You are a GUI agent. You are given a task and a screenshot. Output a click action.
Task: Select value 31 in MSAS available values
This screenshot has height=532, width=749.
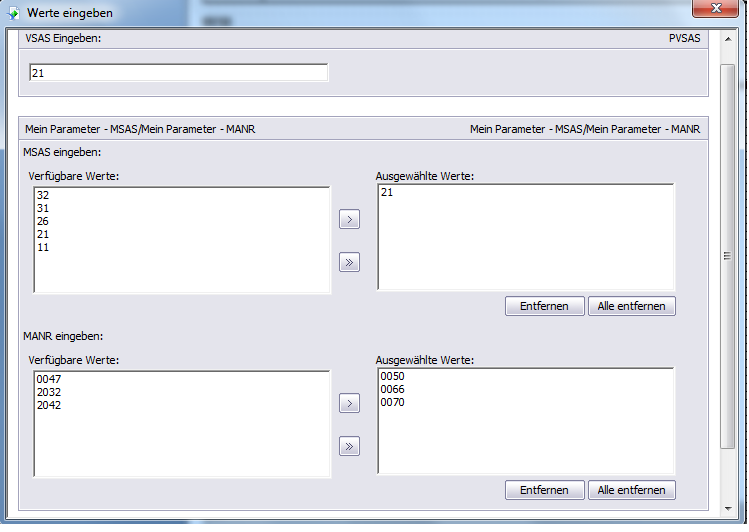(43, 208)
